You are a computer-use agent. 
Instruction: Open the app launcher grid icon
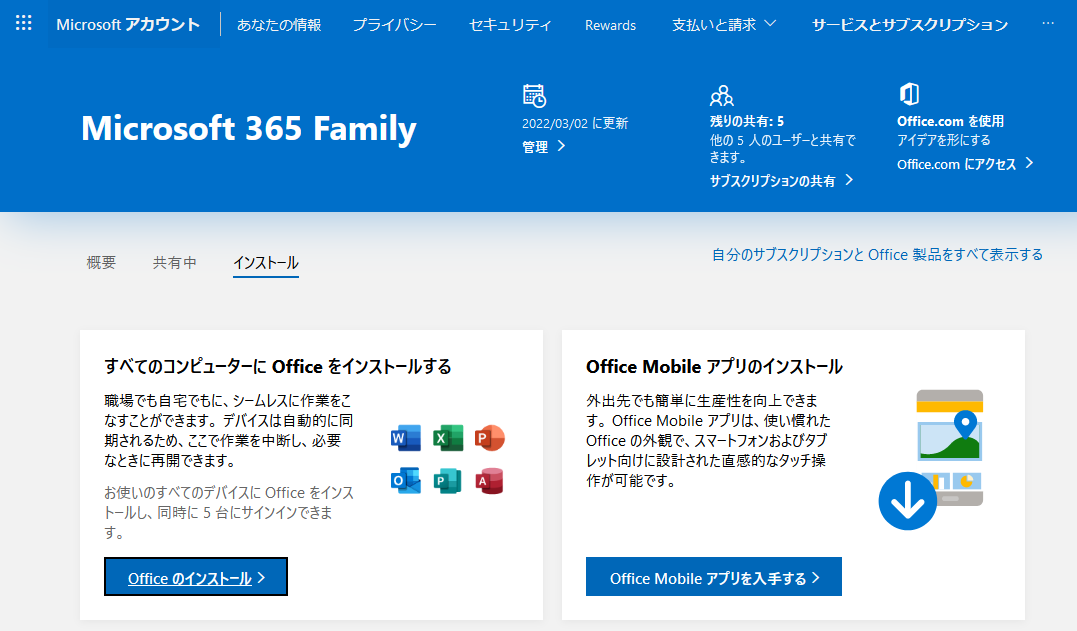click(22, 22)
